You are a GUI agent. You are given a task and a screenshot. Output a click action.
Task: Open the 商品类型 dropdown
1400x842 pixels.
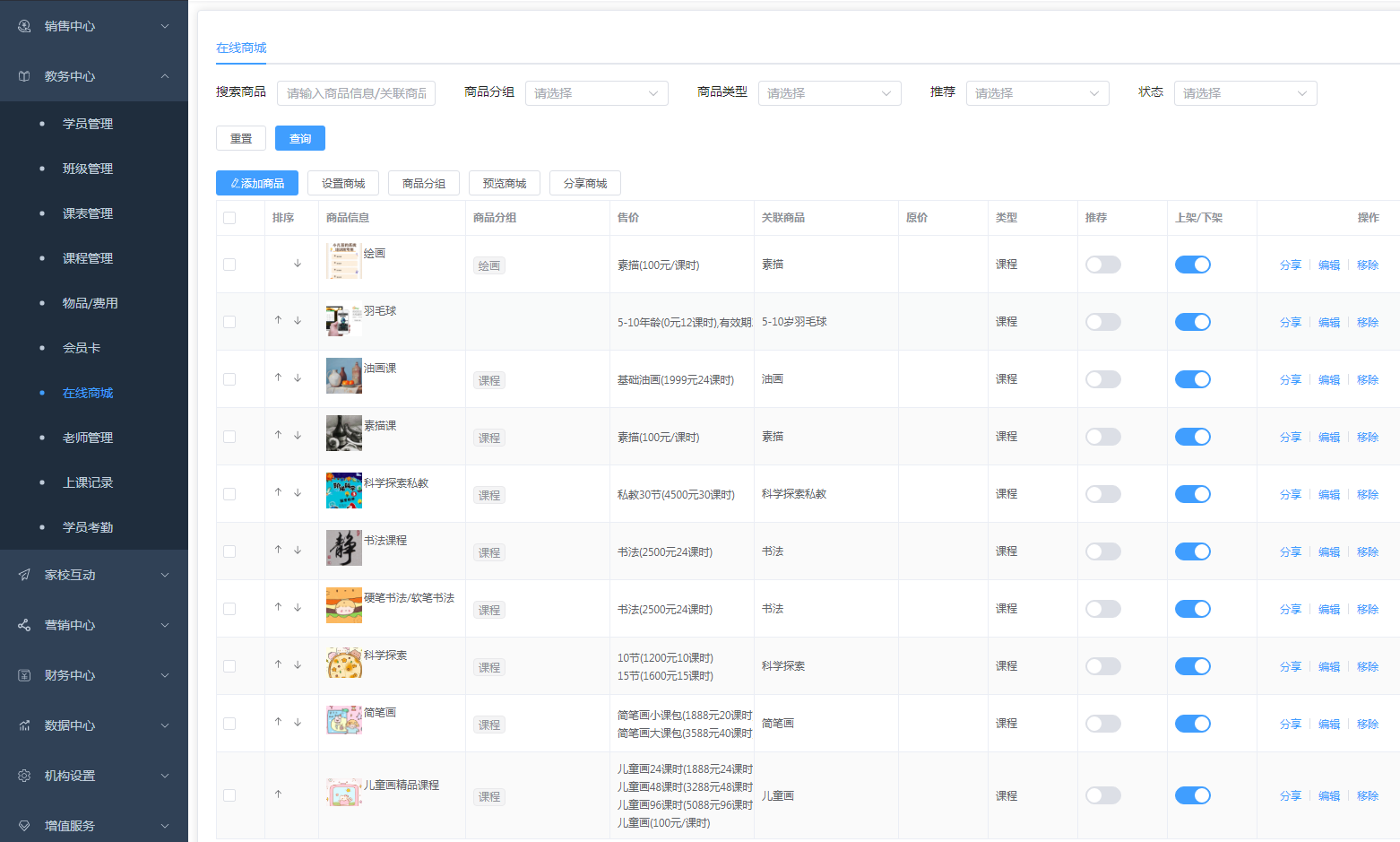point(830,93)
